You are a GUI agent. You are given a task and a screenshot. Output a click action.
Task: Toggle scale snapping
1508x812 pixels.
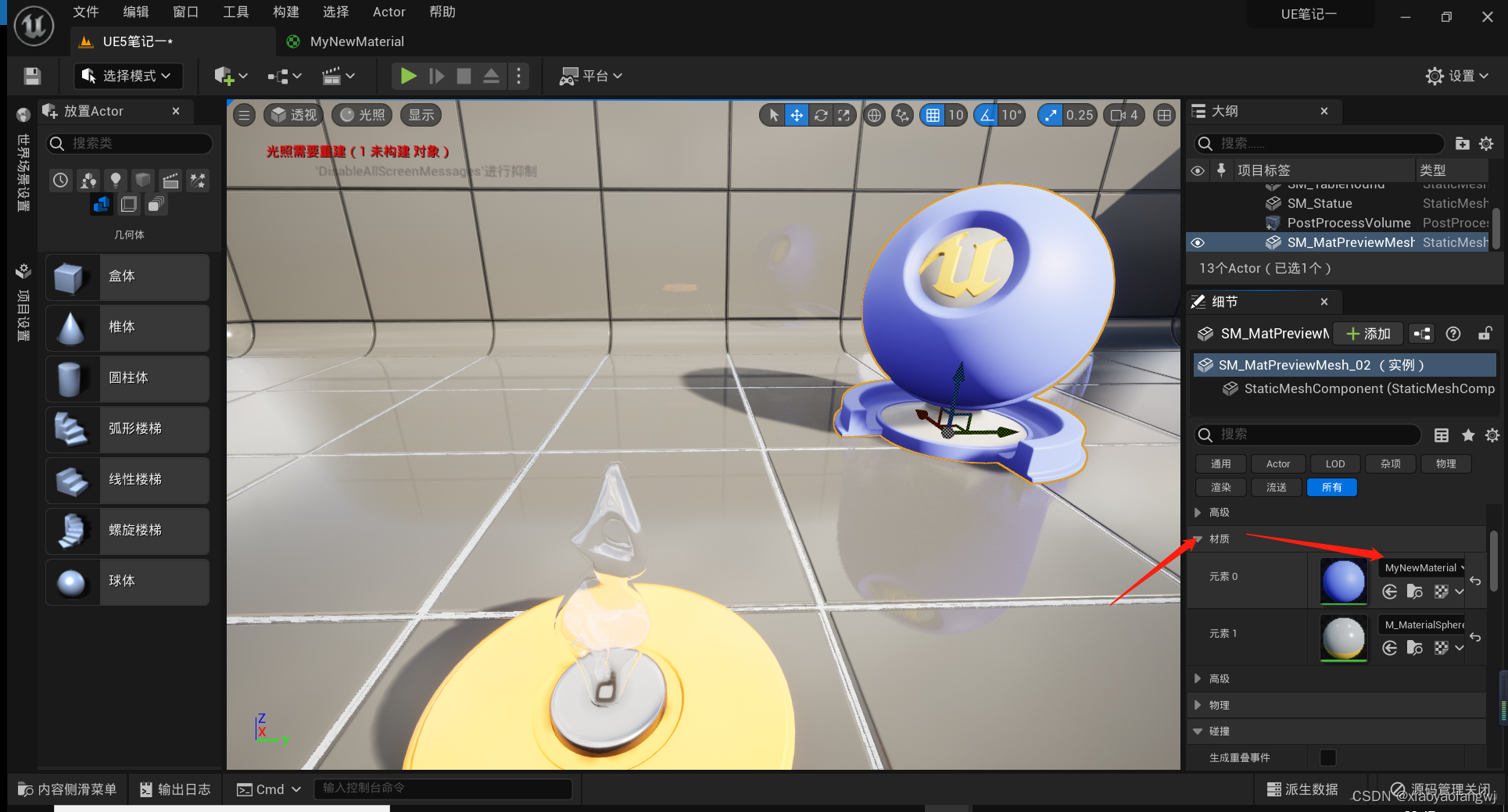(1050, 115)
